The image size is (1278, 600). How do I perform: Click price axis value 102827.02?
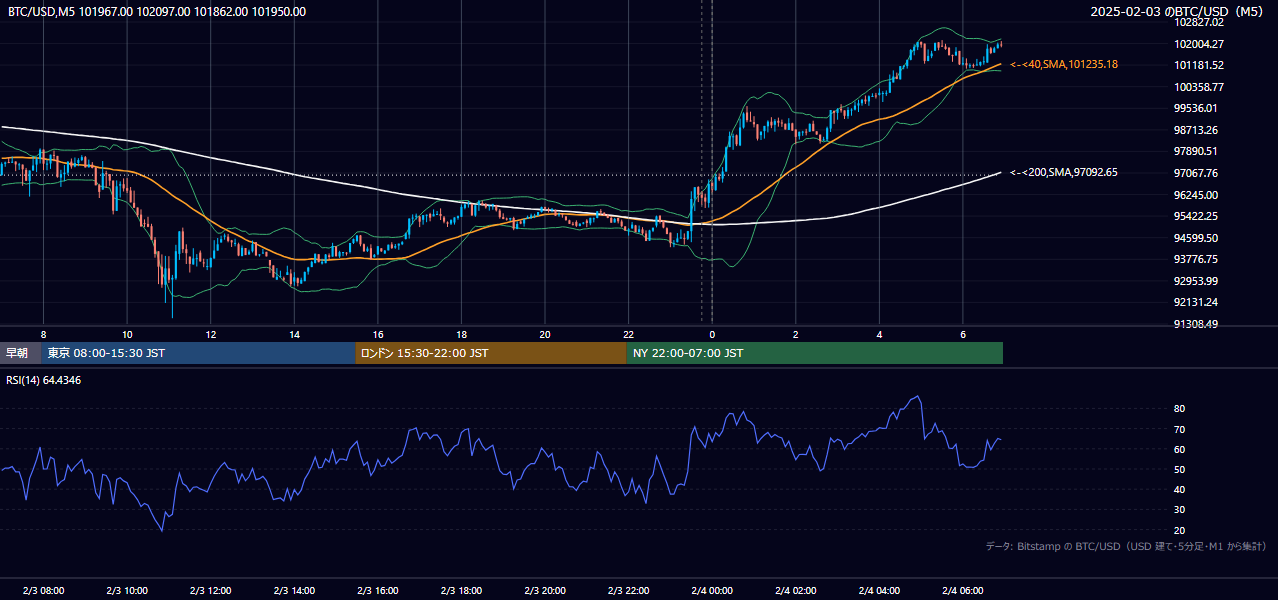(x=1200, y=22)
